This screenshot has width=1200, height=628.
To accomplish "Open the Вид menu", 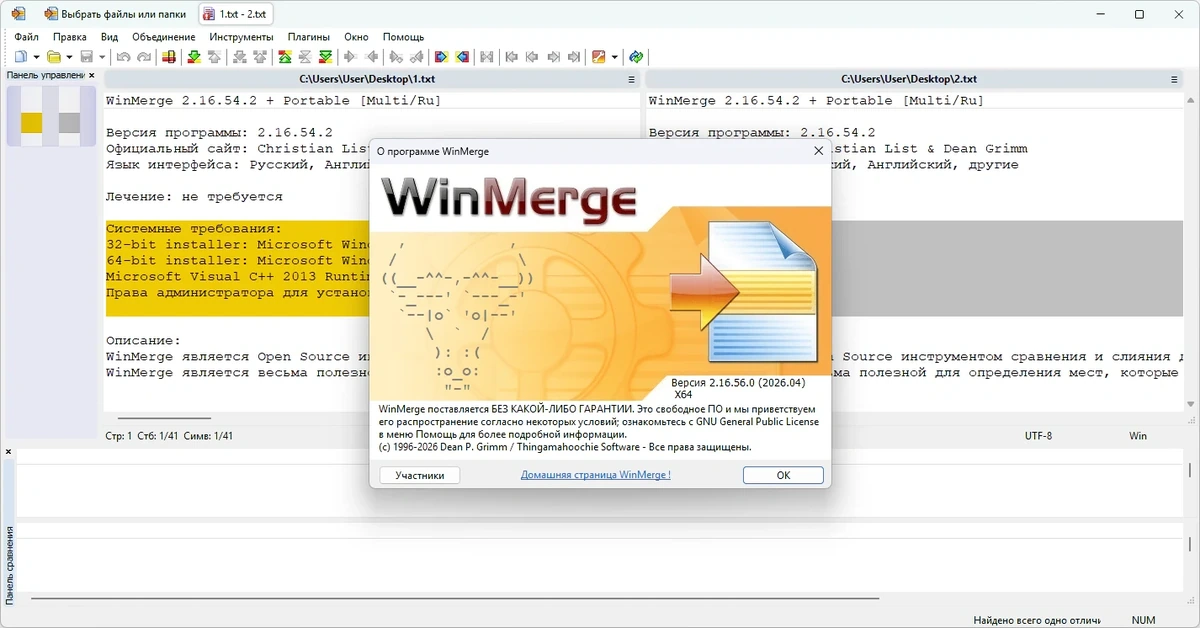I will (x=109, y=37).
